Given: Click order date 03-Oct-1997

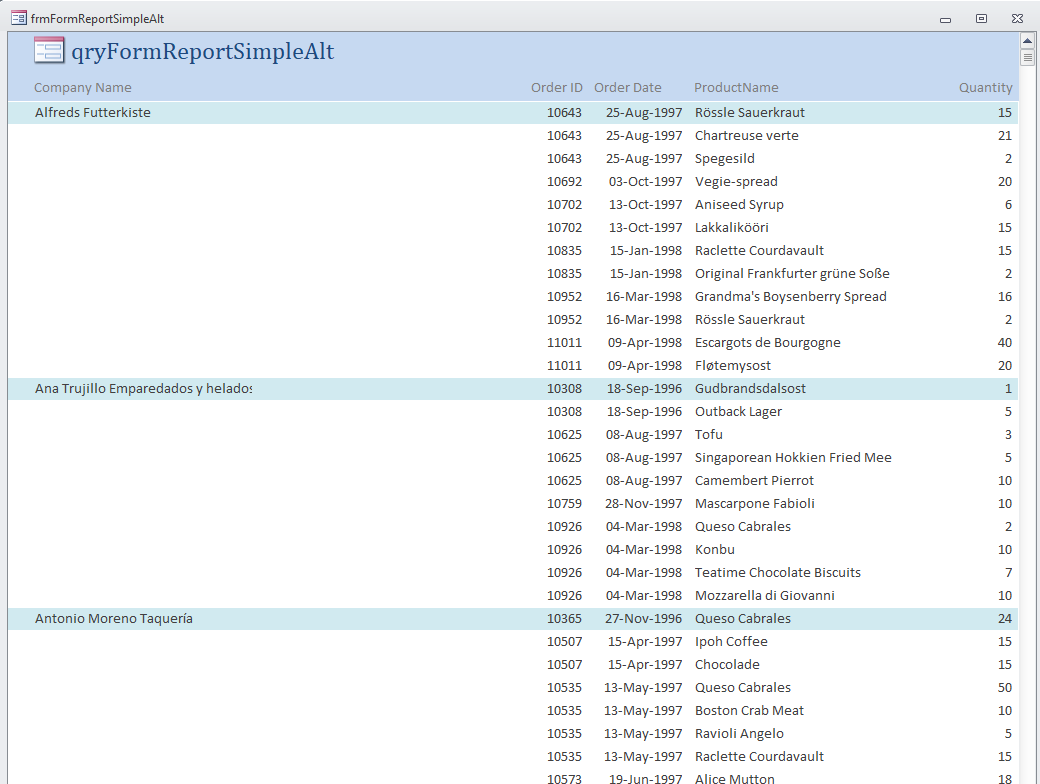Looking at the screenshot, I should point(645,182).
